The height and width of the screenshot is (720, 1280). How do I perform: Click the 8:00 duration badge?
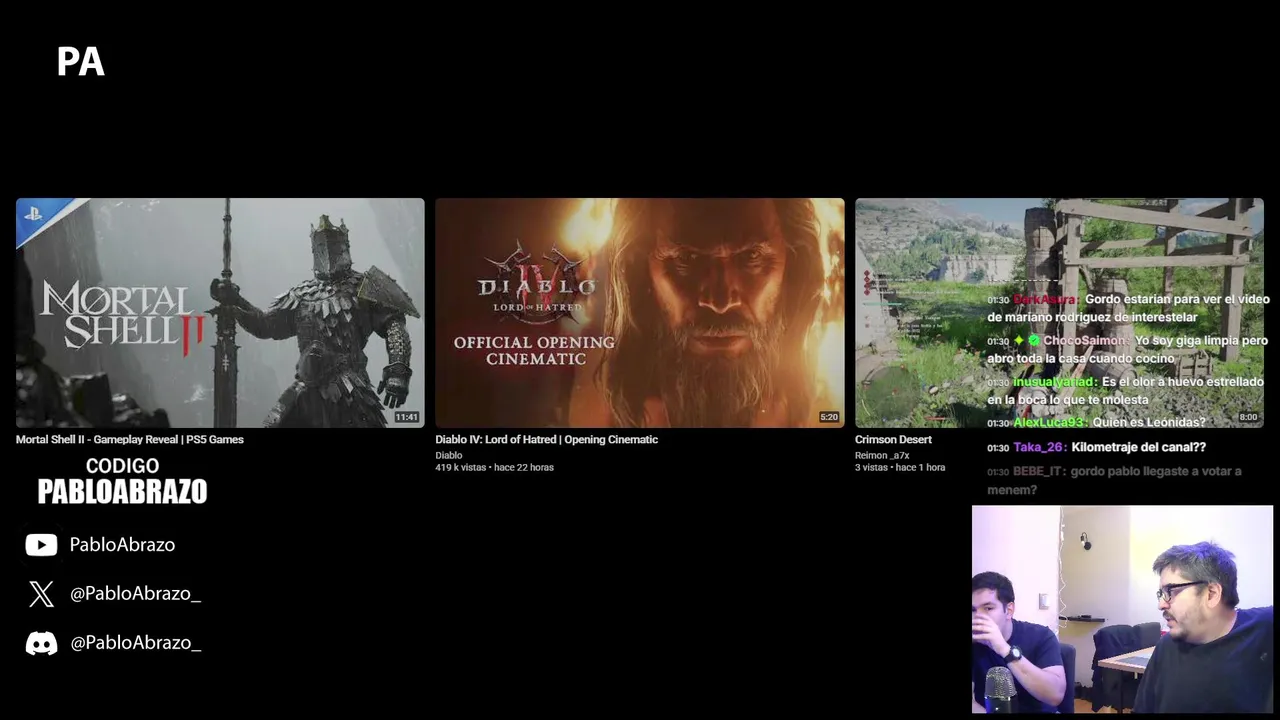pos(1248,417)
